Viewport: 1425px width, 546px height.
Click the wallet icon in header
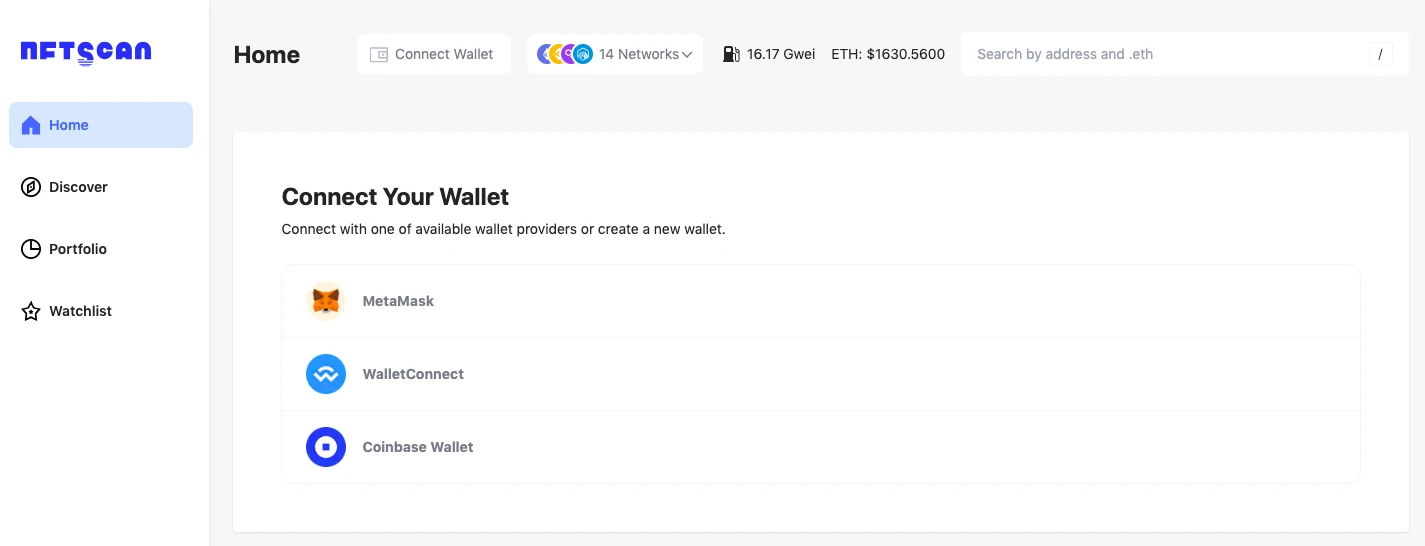[379, 55]
